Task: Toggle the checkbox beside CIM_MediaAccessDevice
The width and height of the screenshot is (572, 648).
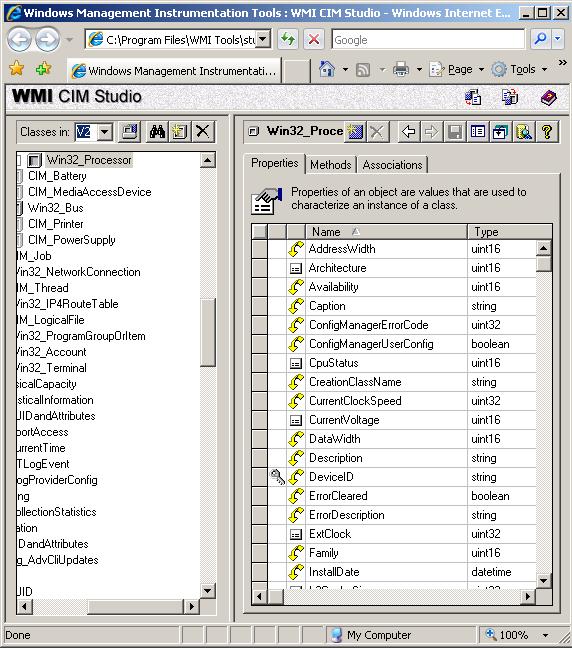Action: 19,192
